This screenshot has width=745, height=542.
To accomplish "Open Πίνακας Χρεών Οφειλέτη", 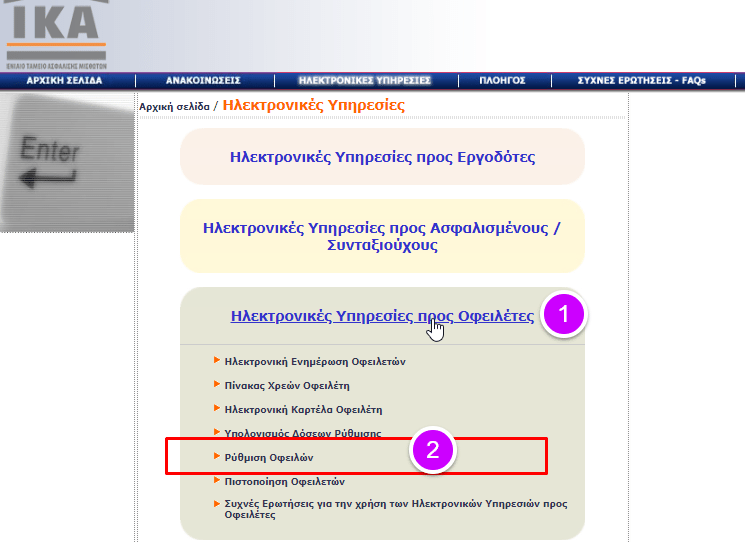I will click(x=287, y=386).
